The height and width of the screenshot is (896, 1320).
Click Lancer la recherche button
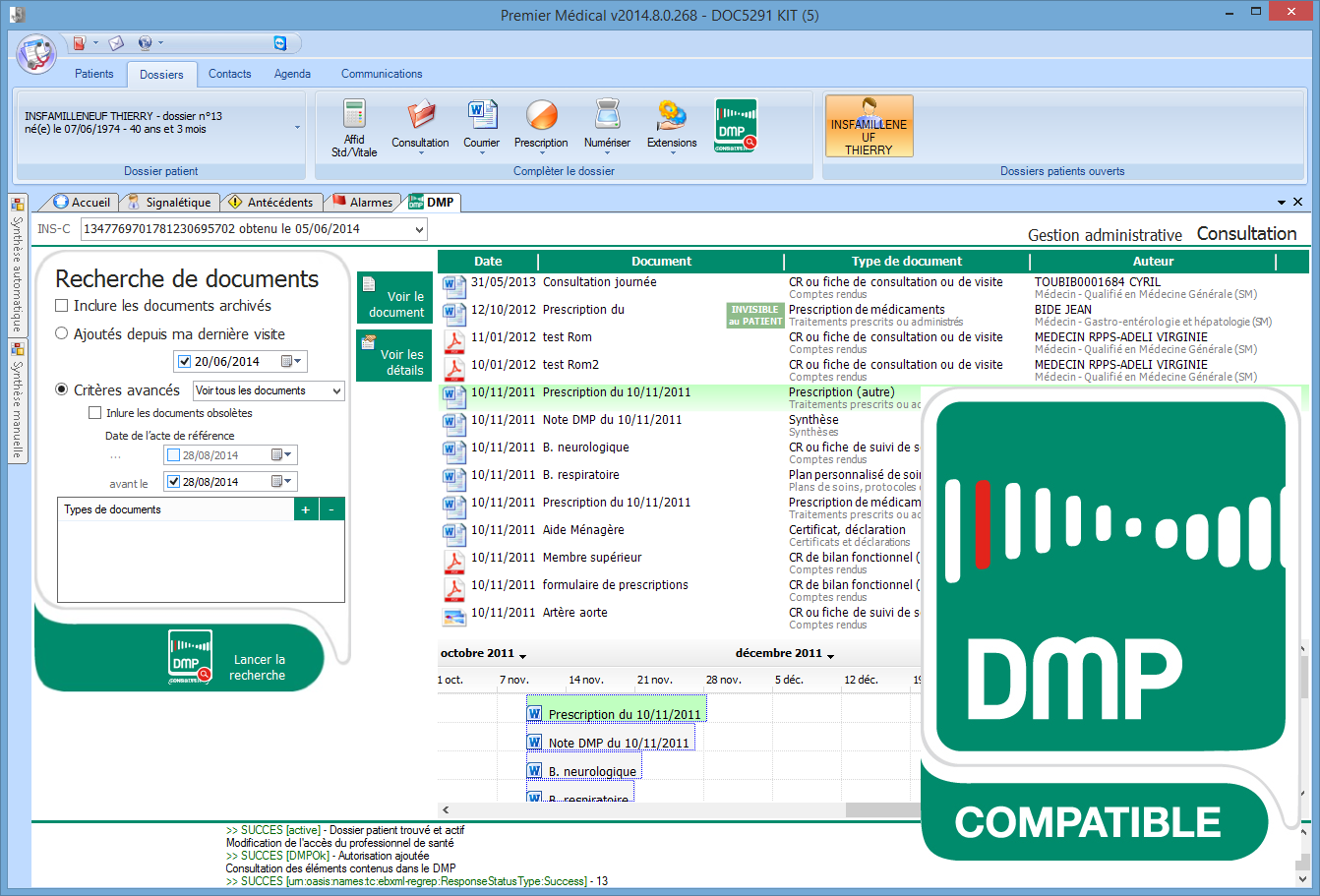(x=226, y=658)
